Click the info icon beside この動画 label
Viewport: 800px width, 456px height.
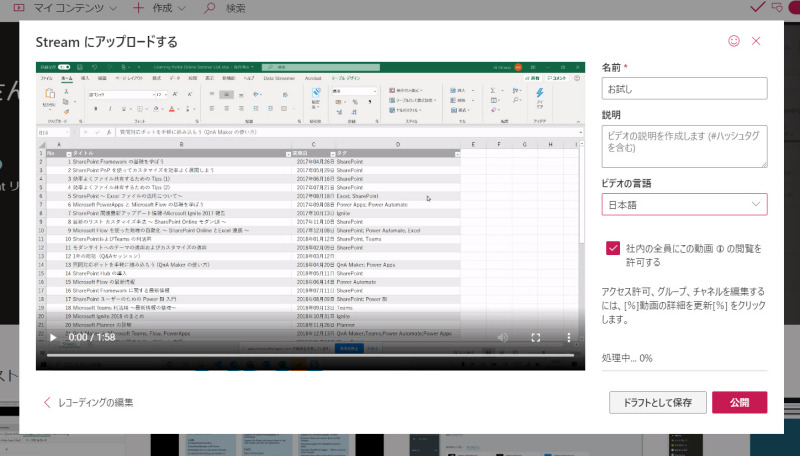pyautogui.click(x=720, y=249)
